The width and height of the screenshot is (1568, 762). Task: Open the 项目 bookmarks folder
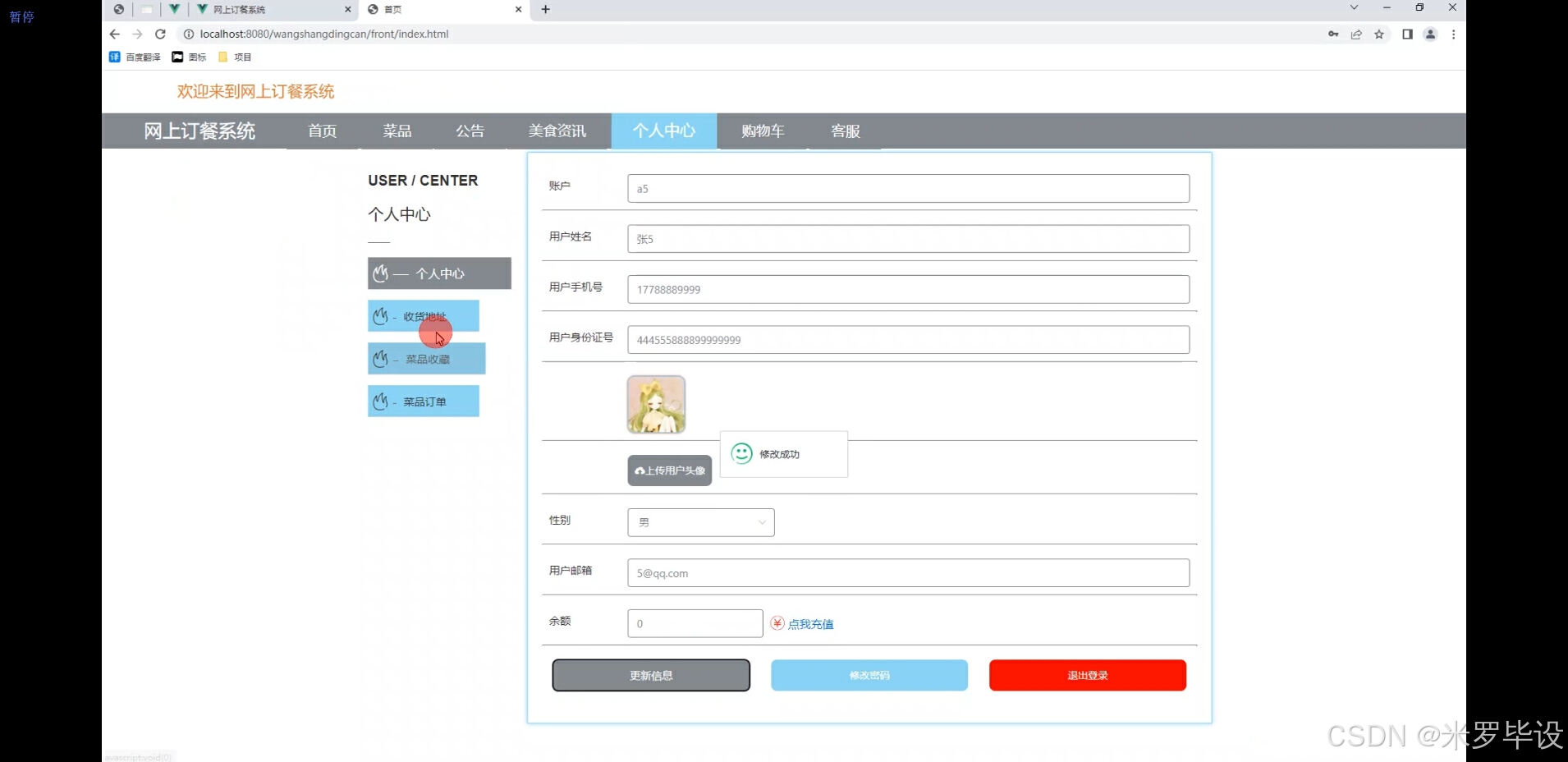(235, 57)
